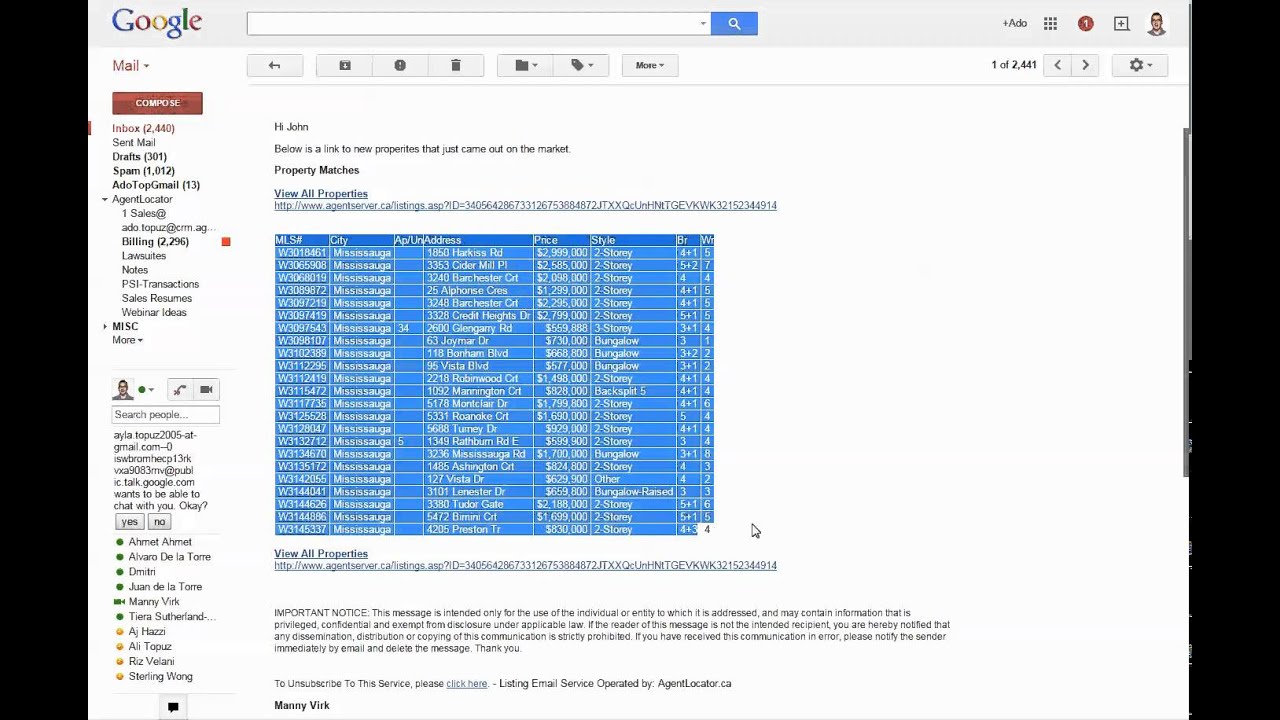Open the Sent Mail folder
The height and width of the screenshot is (720, 1280).
134,142
